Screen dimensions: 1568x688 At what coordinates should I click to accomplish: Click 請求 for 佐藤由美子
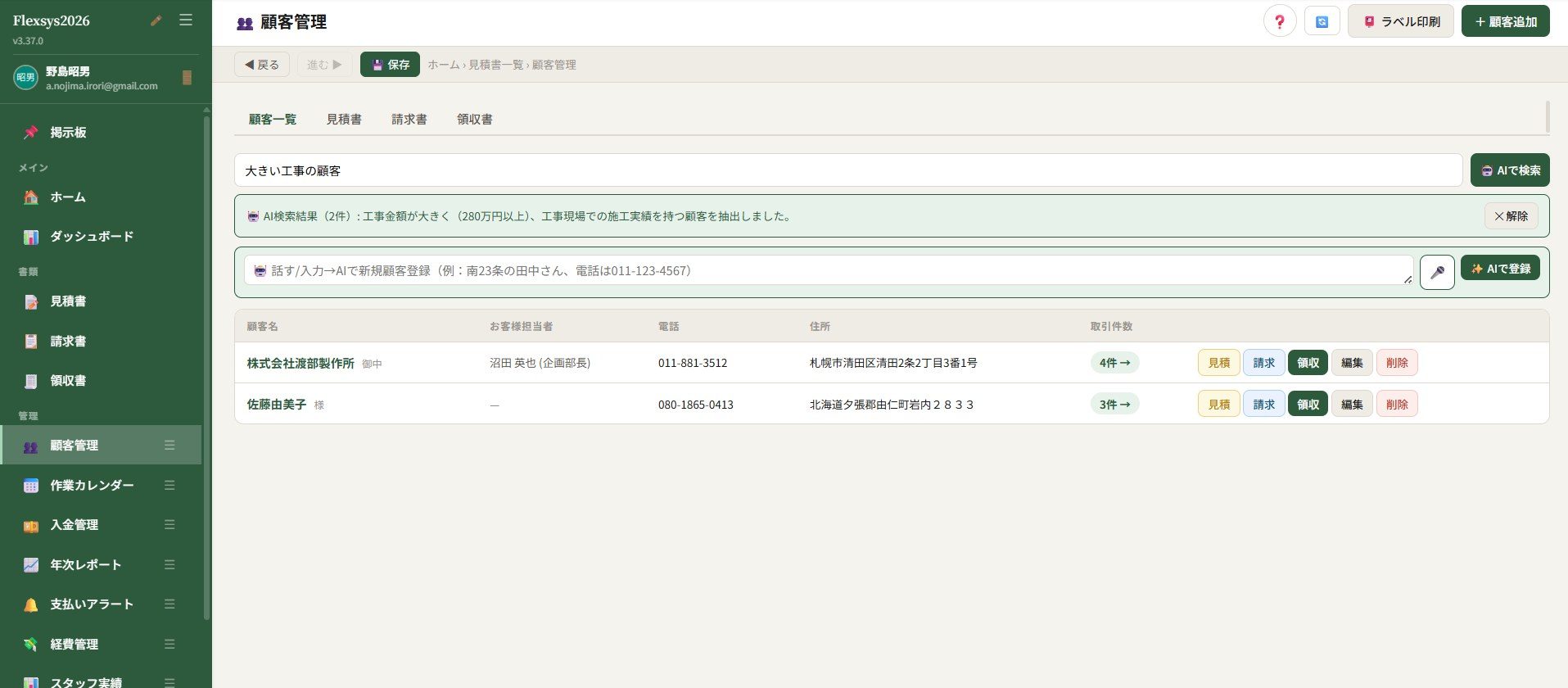pos(1264,404)
